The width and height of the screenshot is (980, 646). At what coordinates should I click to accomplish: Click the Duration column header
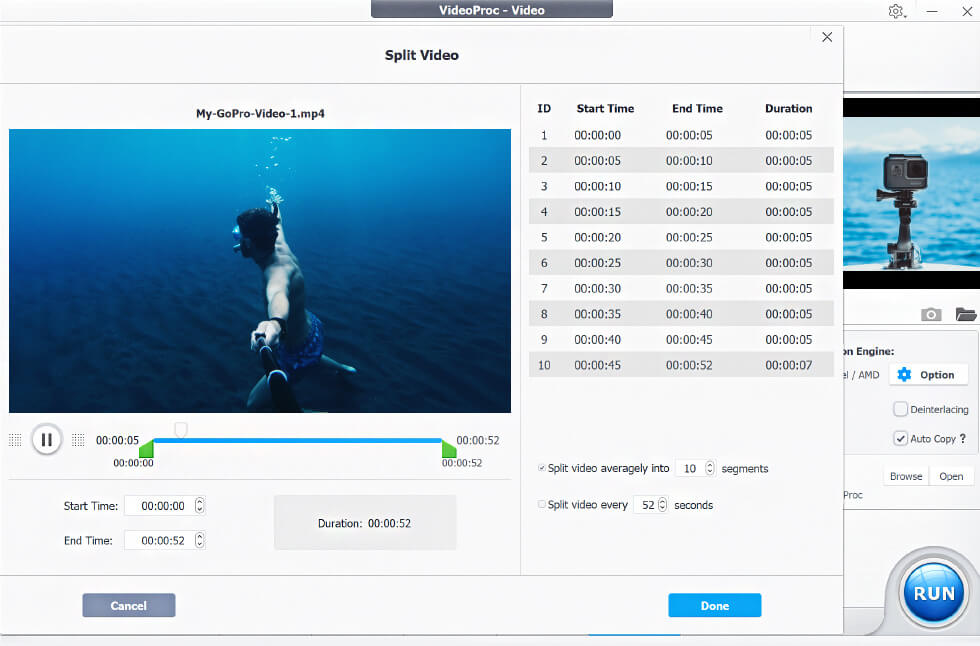(x=789, y=109)
